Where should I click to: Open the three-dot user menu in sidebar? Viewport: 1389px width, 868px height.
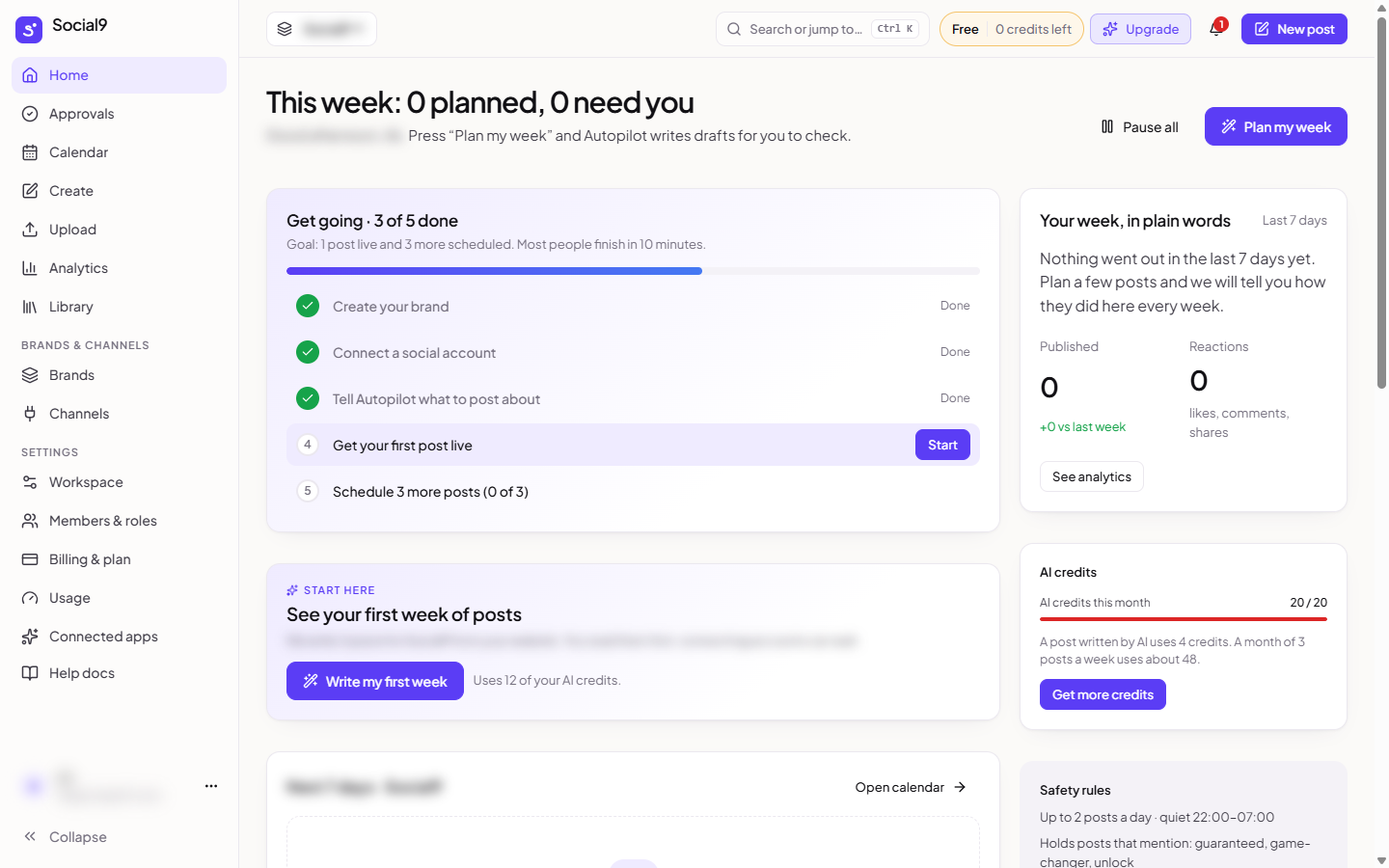211,786
